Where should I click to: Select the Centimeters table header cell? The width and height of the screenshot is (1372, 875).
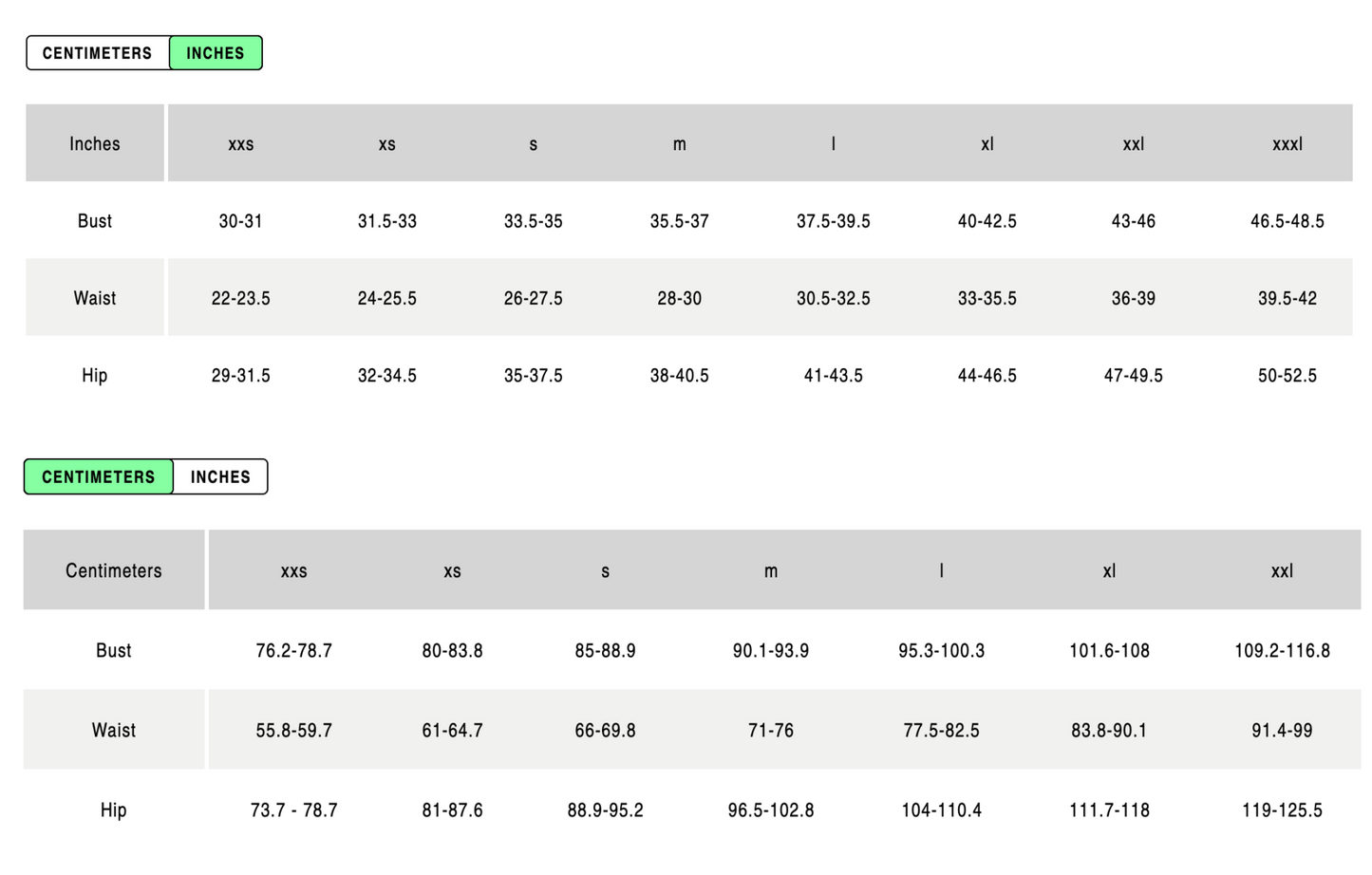click(x=114, y=570)
